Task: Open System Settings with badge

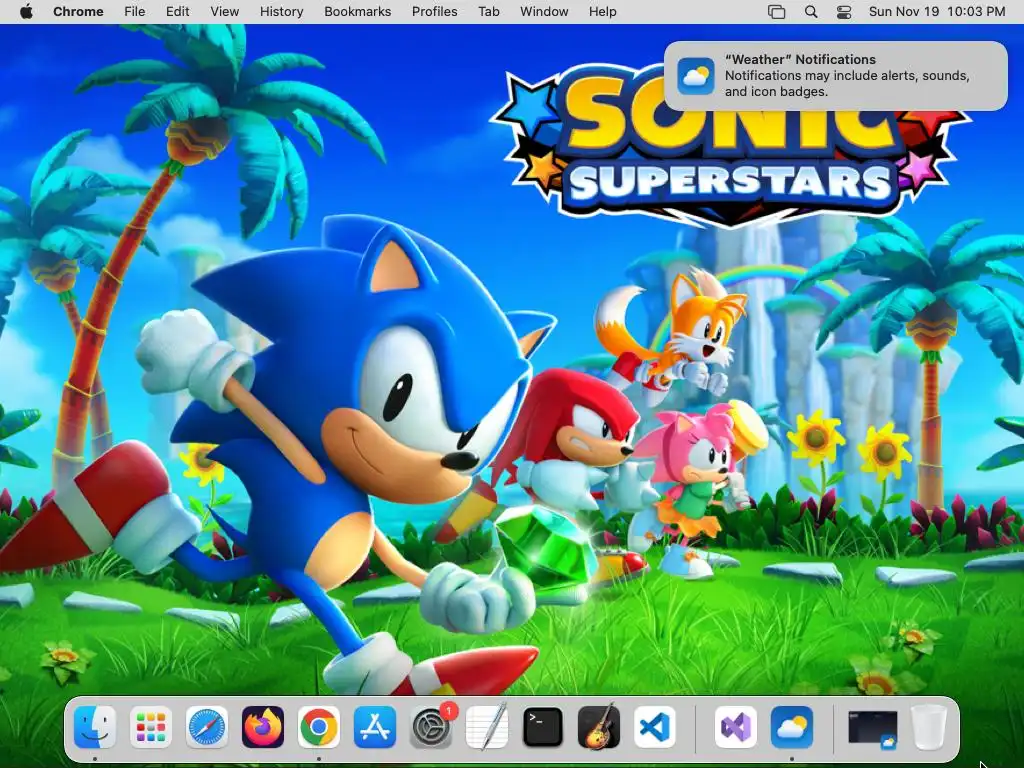Action: click(432, 727)
